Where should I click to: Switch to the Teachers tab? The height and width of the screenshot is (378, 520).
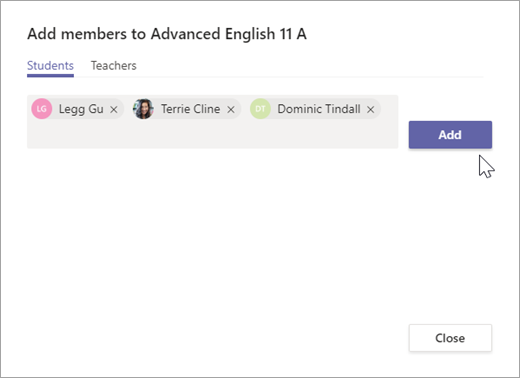tap(114, 66)
